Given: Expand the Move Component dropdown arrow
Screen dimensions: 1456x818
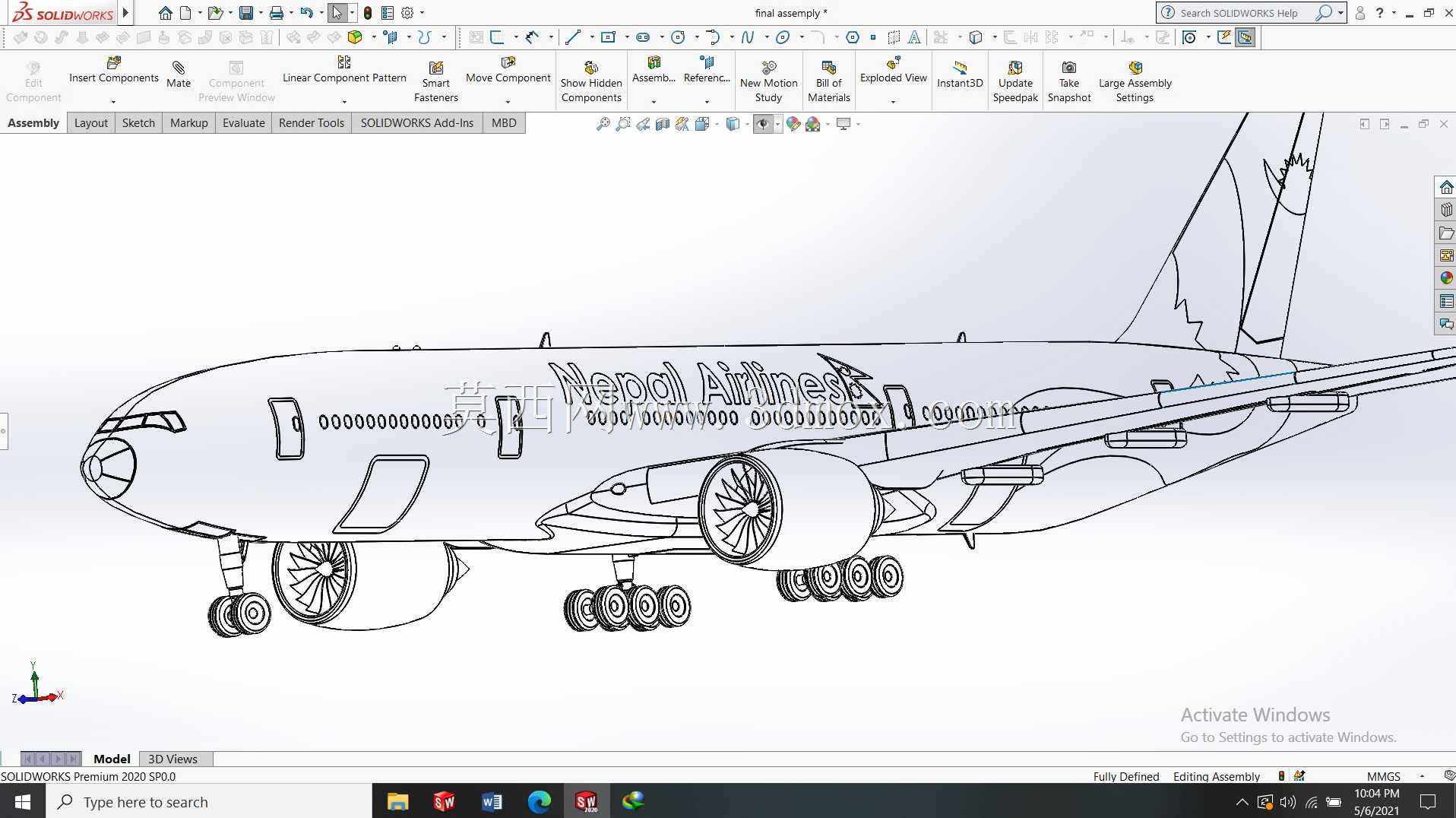Looking at the screenshot, I should click(x=508, y=102).
